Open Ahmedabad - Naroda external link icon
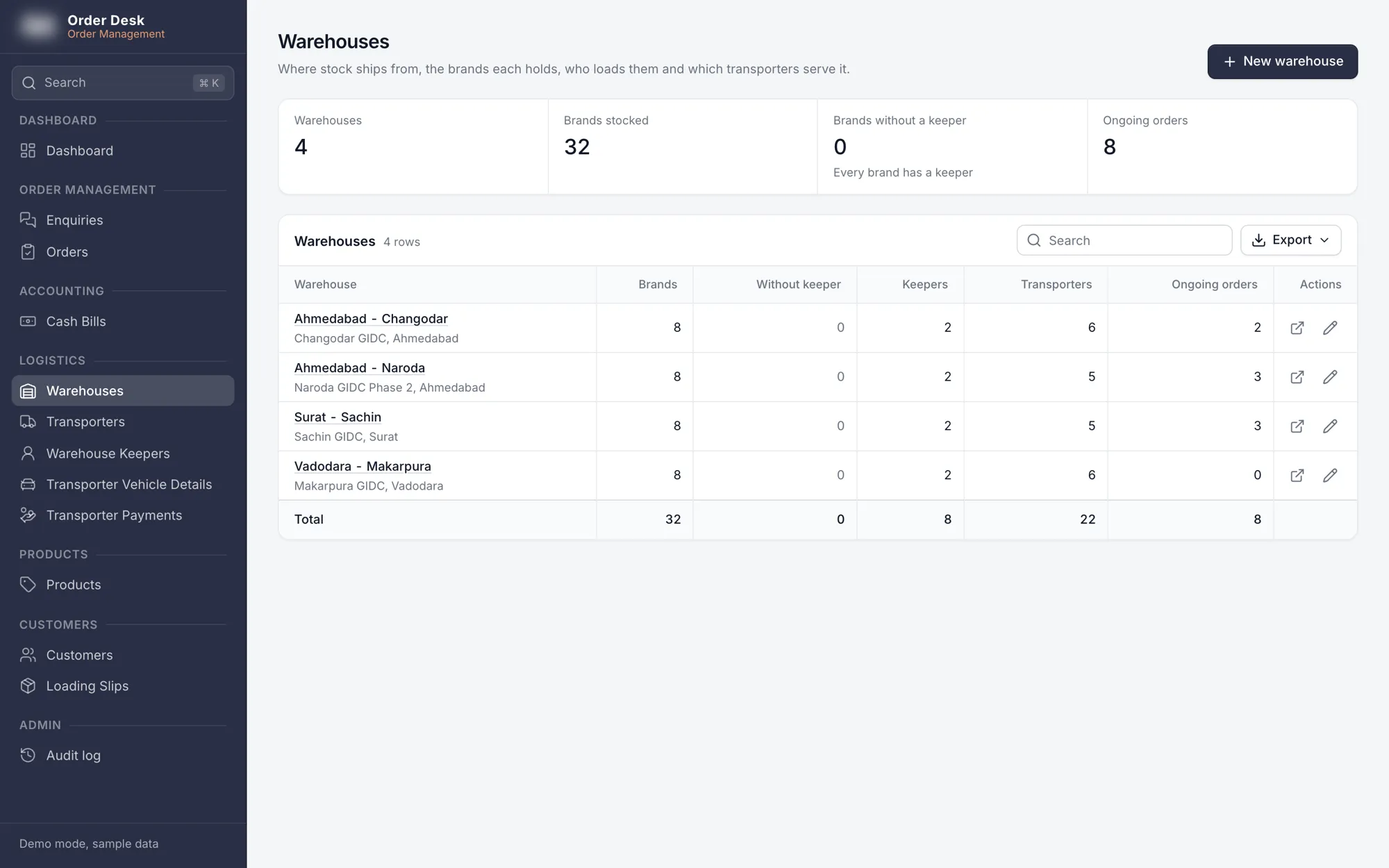Screen dimensions: 1389x868 click(1297, 377)
